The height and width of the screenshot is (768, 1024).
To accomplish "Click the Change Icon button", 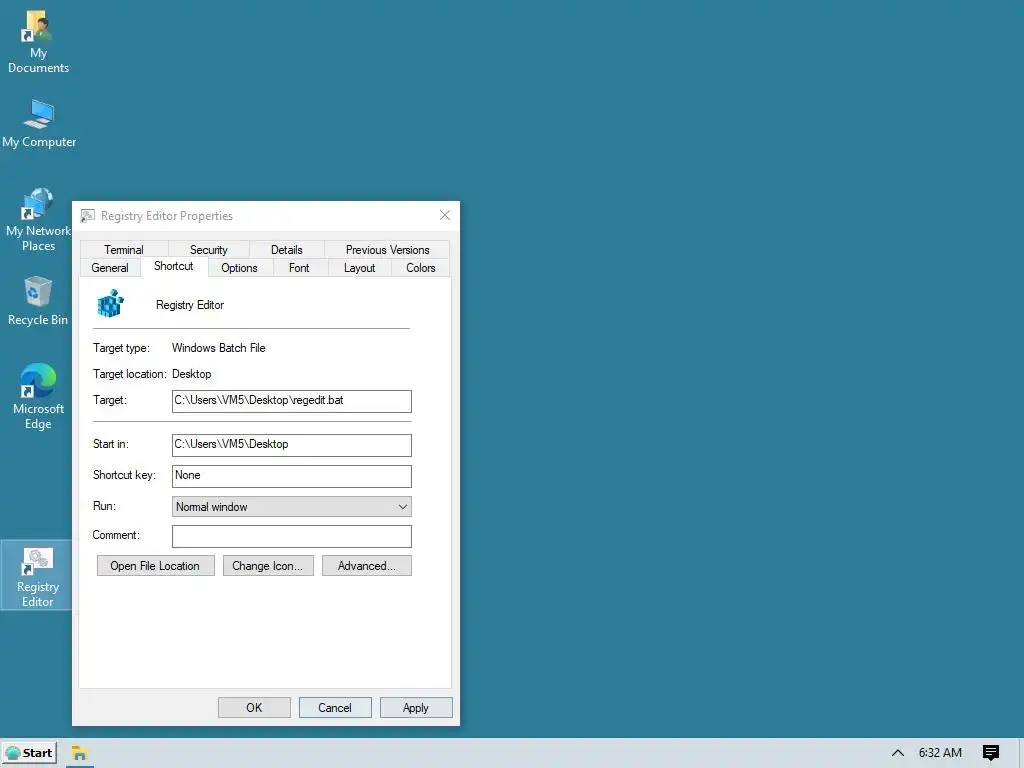I will click(x=268, y=566).
